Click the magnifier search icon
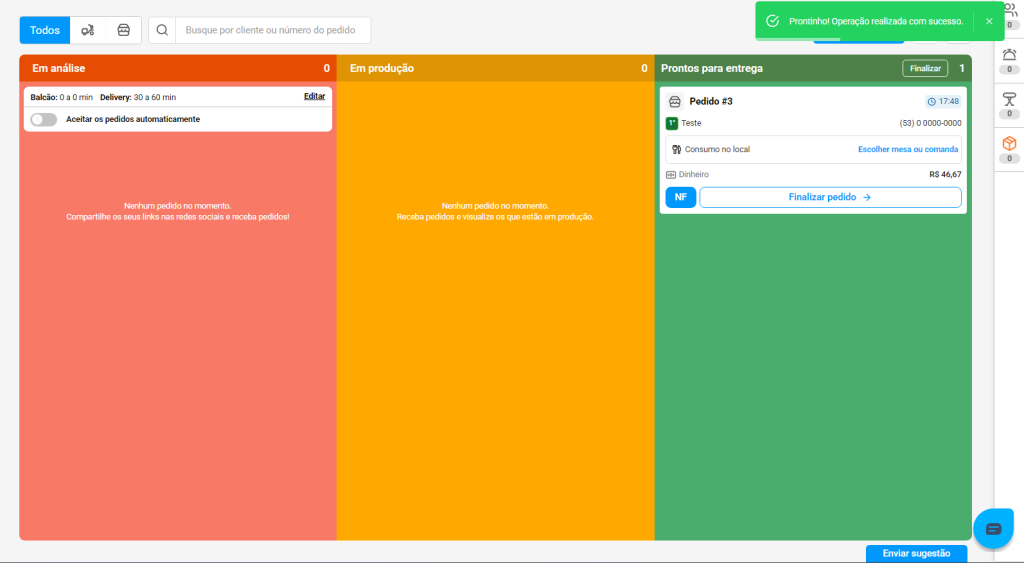Image resolution: width=1024 pixels, height=563 pixels. point(162,30)
